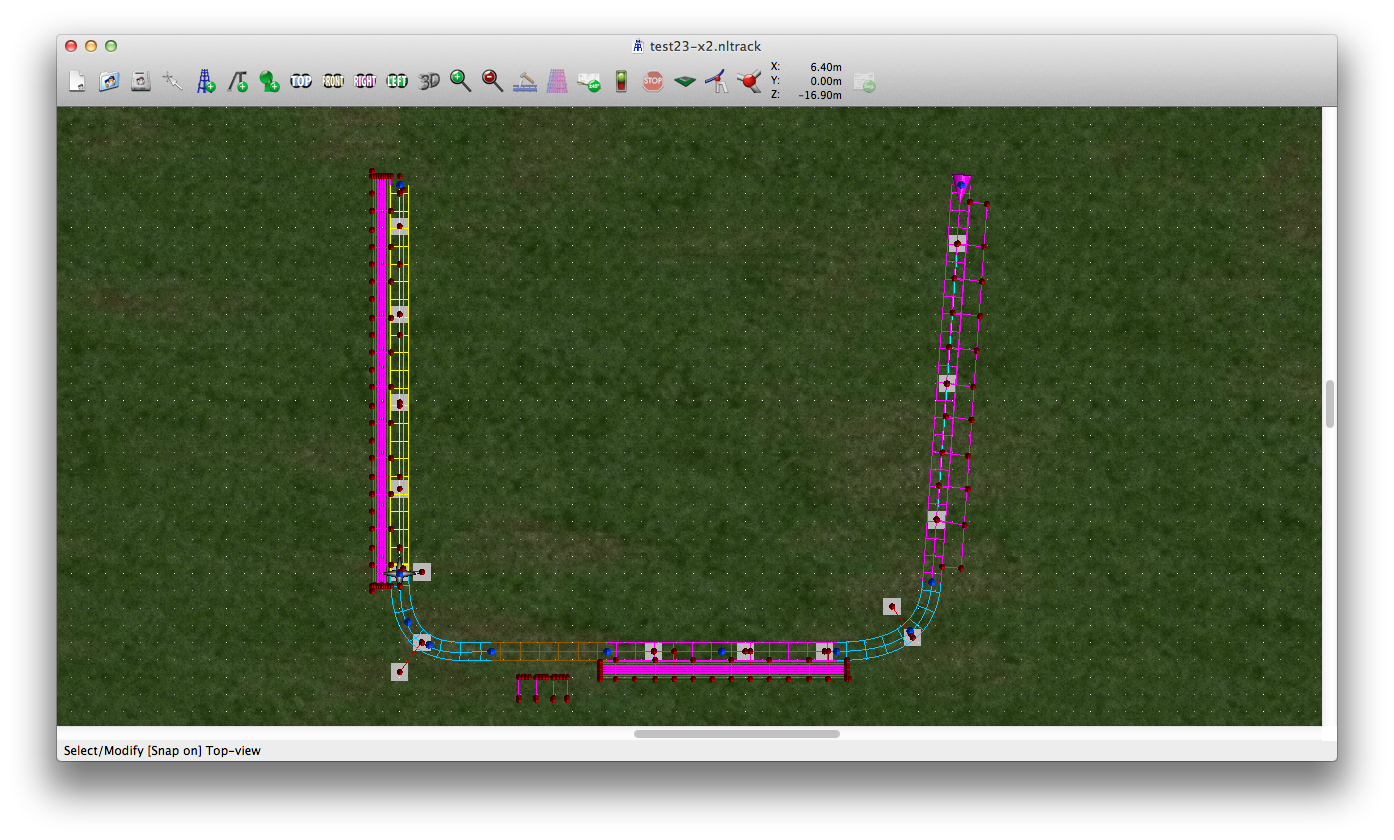Click the window title test23-x2.nltrack

(x=705, y=46)
